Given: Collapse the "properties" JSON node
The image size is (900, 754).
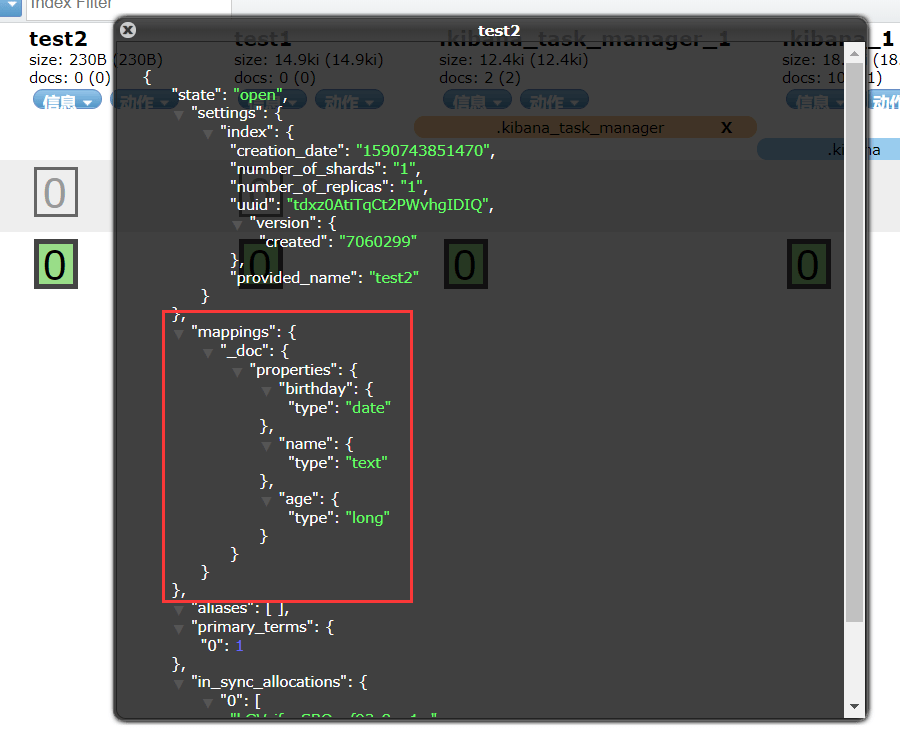Looking at the screenshot, I should click(237, 372).
